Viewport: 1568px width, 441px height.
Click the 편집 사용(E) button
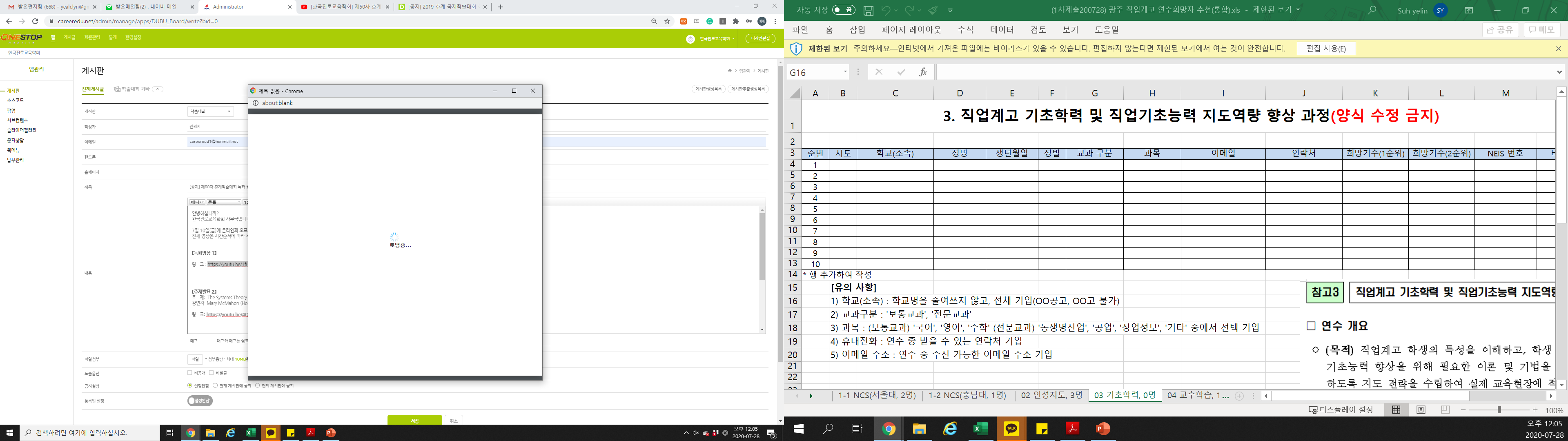(x=1326, y=49)
